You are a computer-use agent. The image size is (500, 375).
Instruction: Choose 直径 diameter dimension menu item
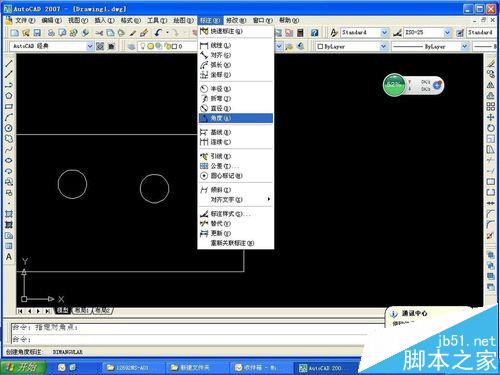coord(236,108)
